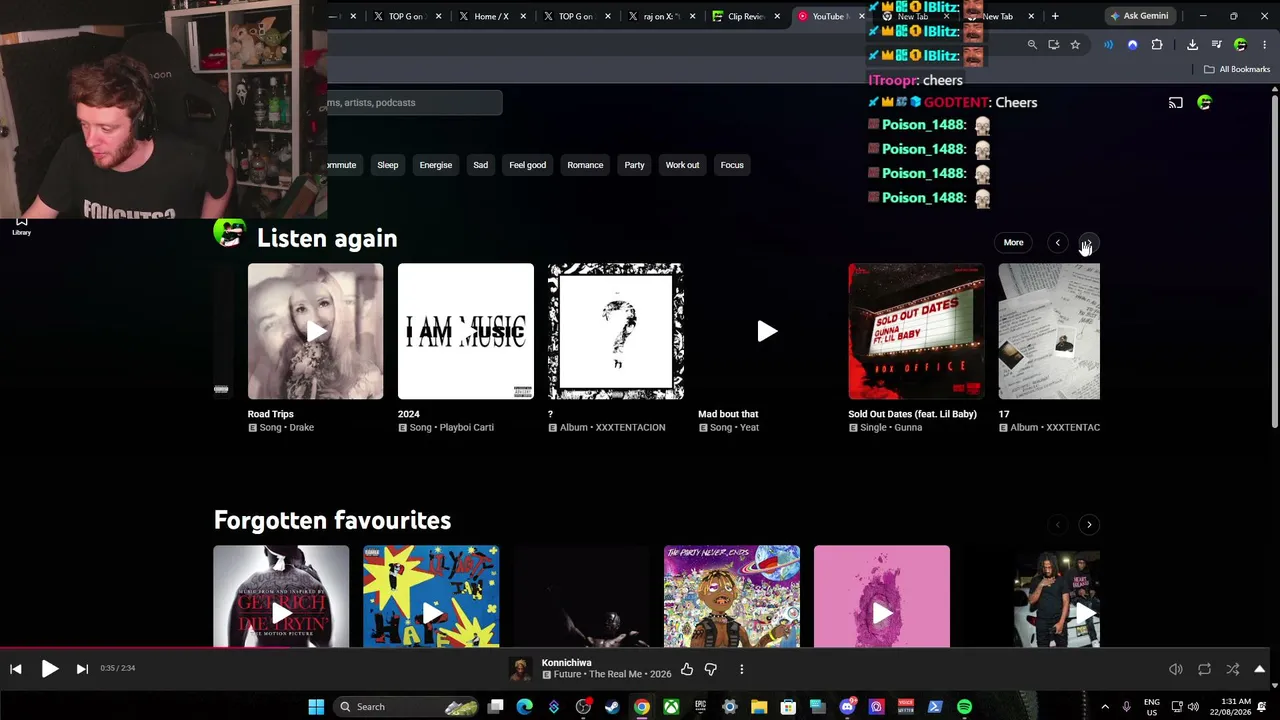Select the Sad mood chip

(481, 165)
